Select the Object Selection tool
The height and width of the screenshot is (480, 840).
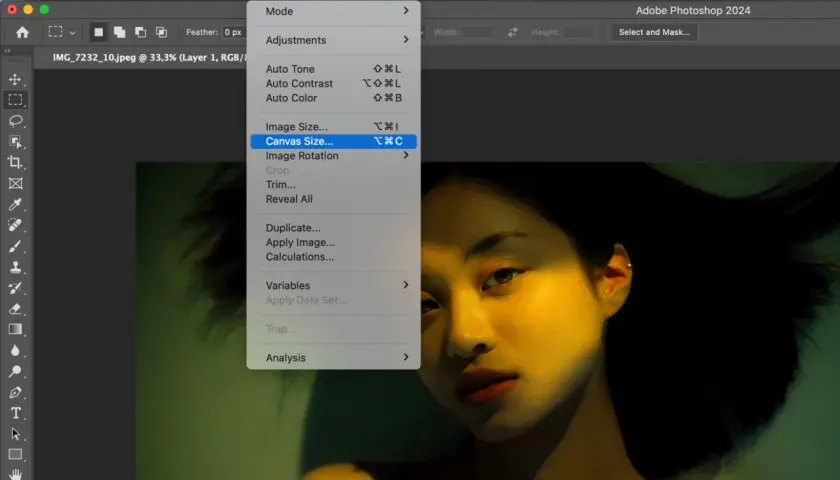(x=15, y=141)
